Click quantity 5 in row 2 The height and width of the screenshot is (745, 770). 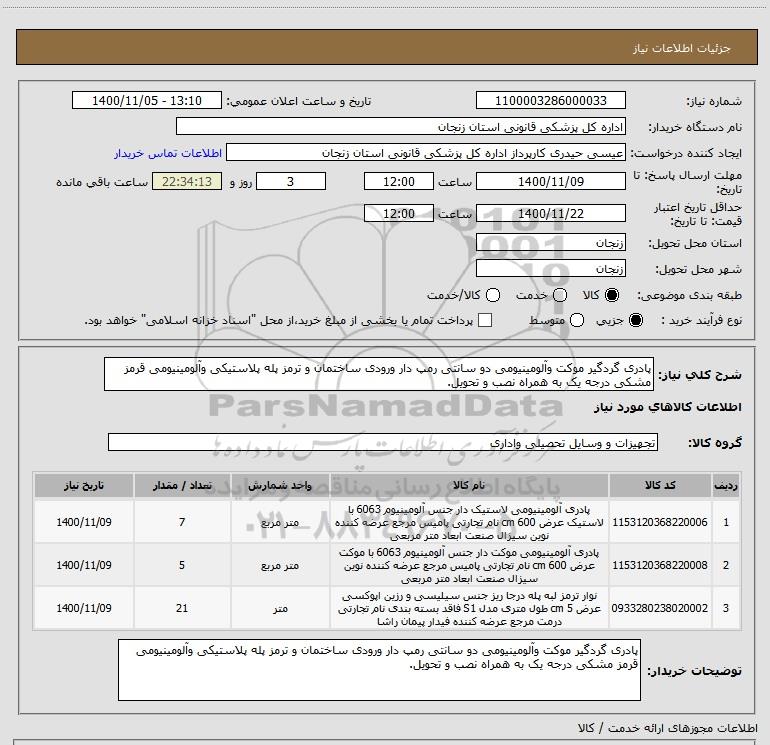pyautogui.click(x=182, y=565)
